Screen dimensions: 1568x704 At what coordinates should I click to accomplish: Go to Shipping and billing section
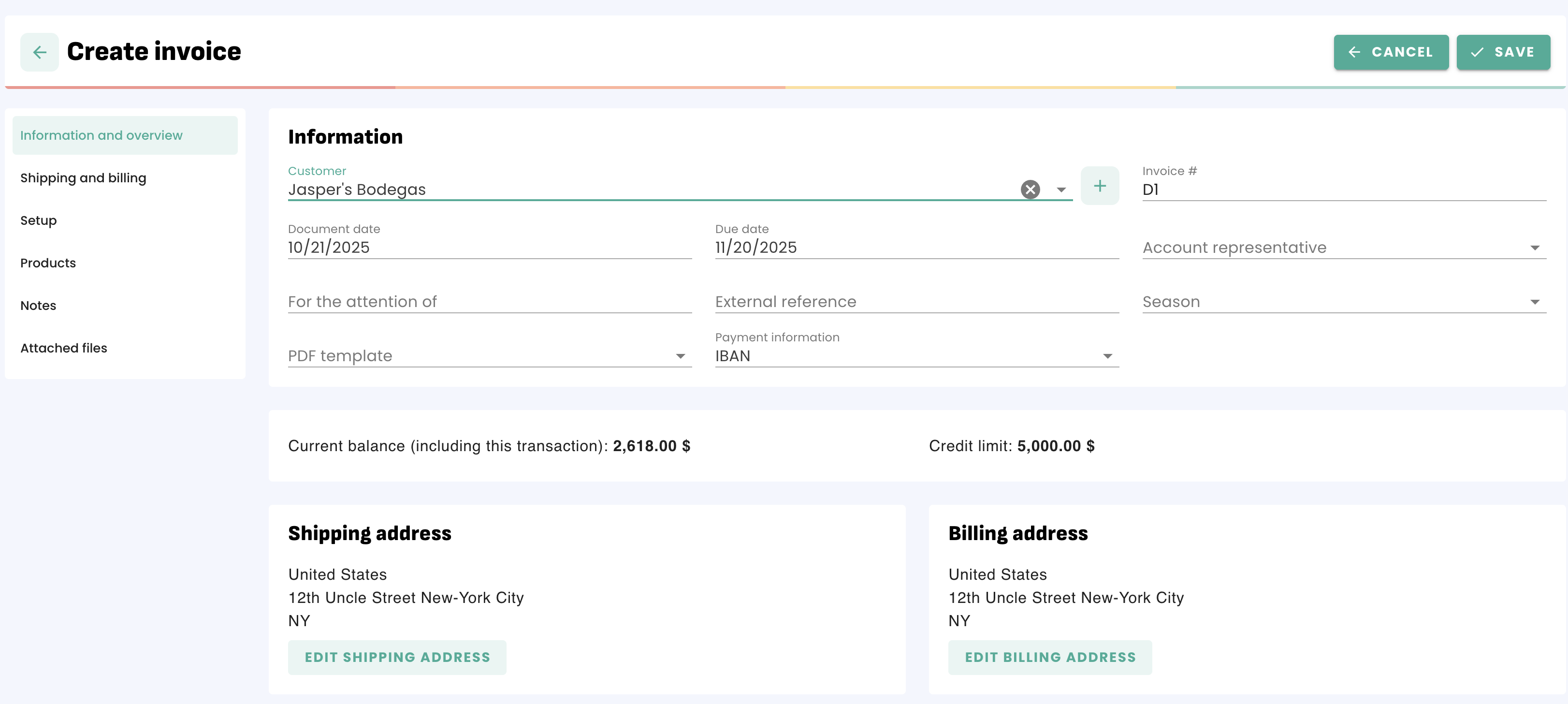(84, 178)
